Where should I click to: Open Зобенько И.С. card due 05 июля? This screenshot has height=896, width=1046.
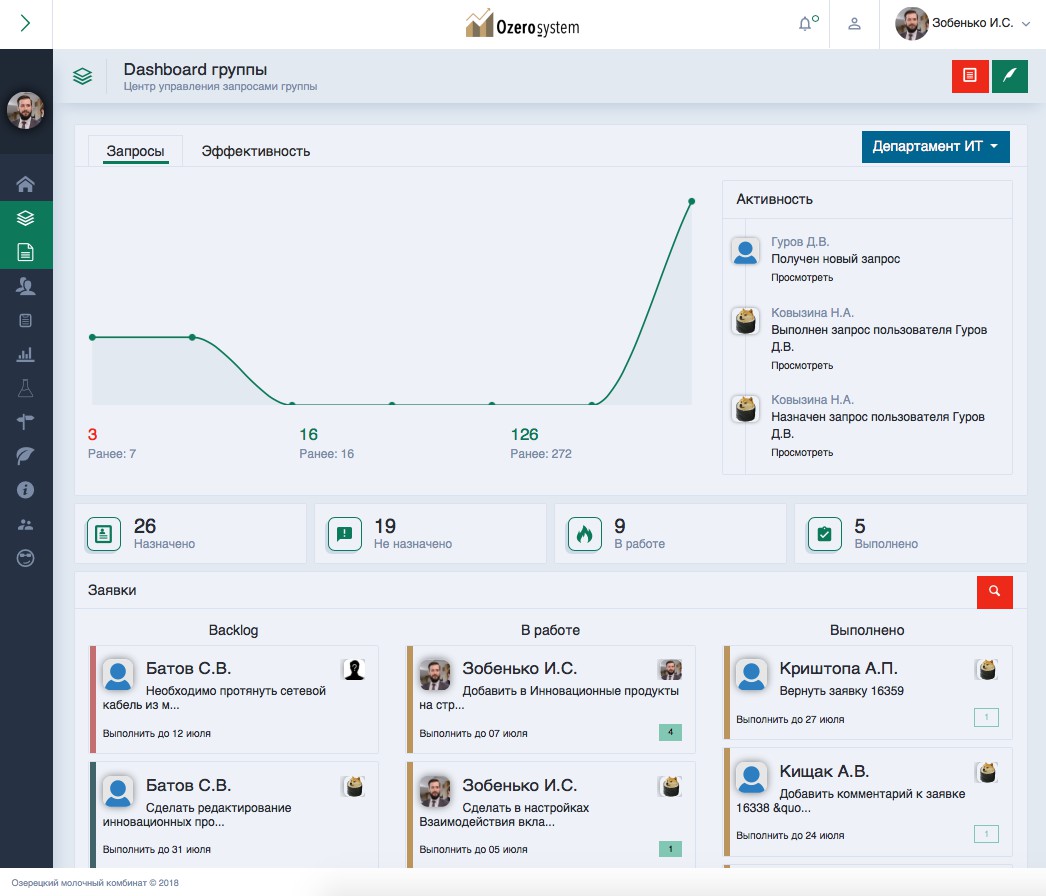(551, 815)
